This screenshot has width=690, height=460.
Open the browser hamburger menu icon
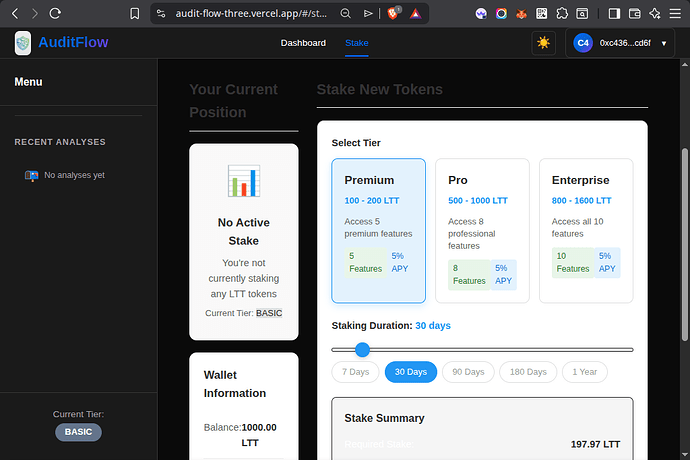pos(677,14)
